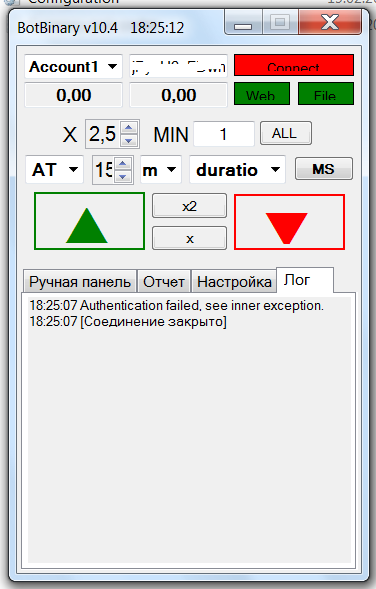
Task: Minimize the BotBinary window
Action: point(243,23)
